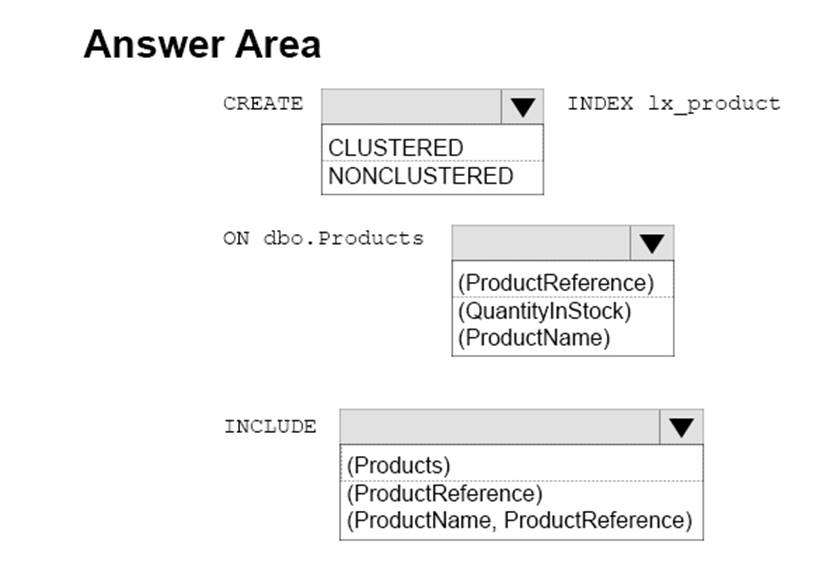This screenshot has height=566, width=840.
Task: Open the index type dropdown arrow after CREATE
Action: tap(522, 106)
